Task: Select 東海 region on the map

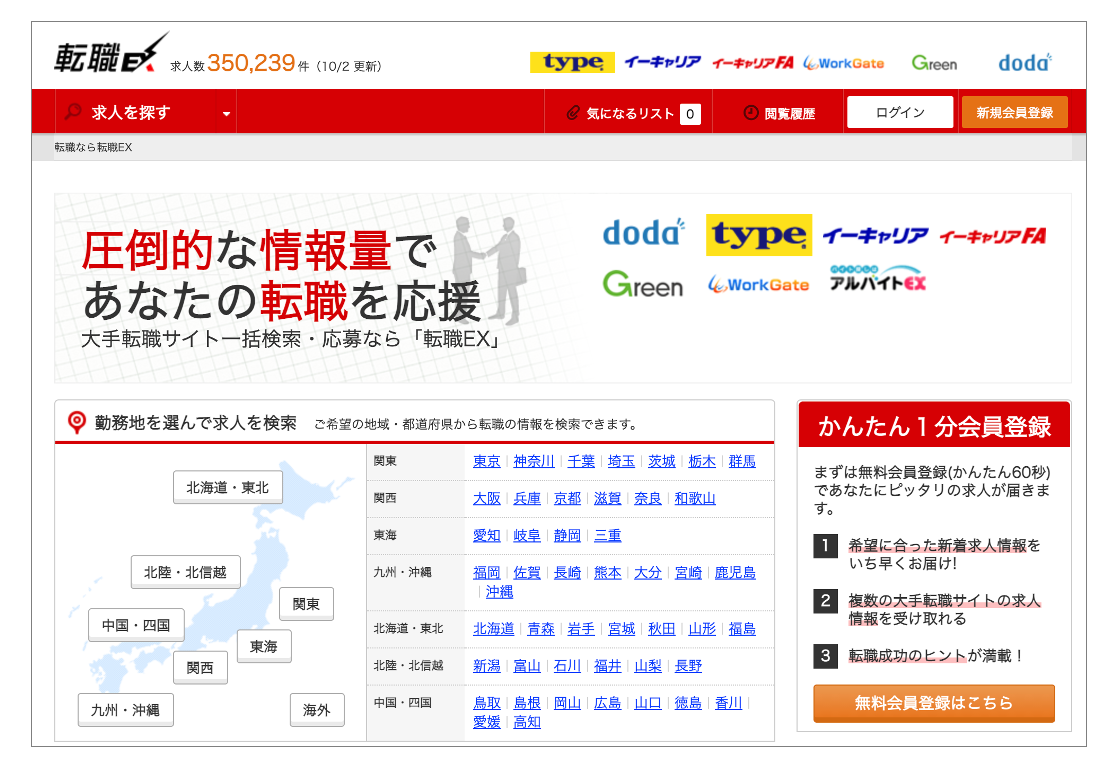Action: [264, 646]
